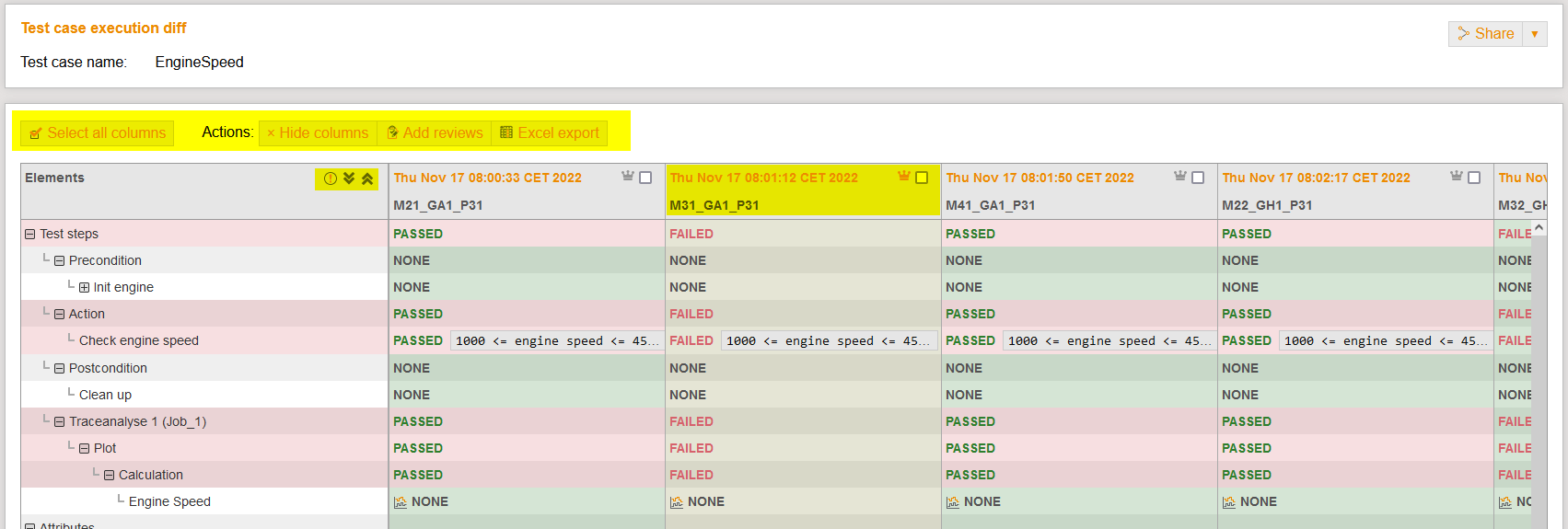Collapse the Action node

coord(60,315)
